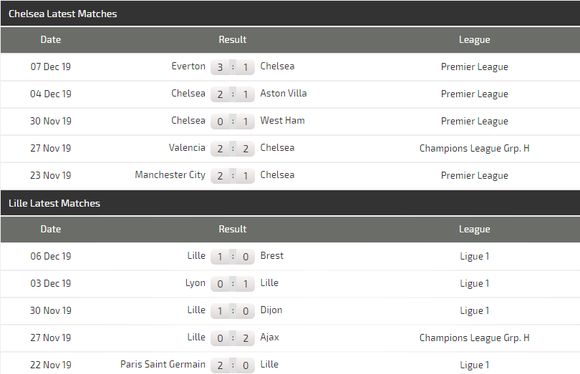Open the Aston Villa team link
The width and height of the screenshot is (580, 374).
coord(283,93)
